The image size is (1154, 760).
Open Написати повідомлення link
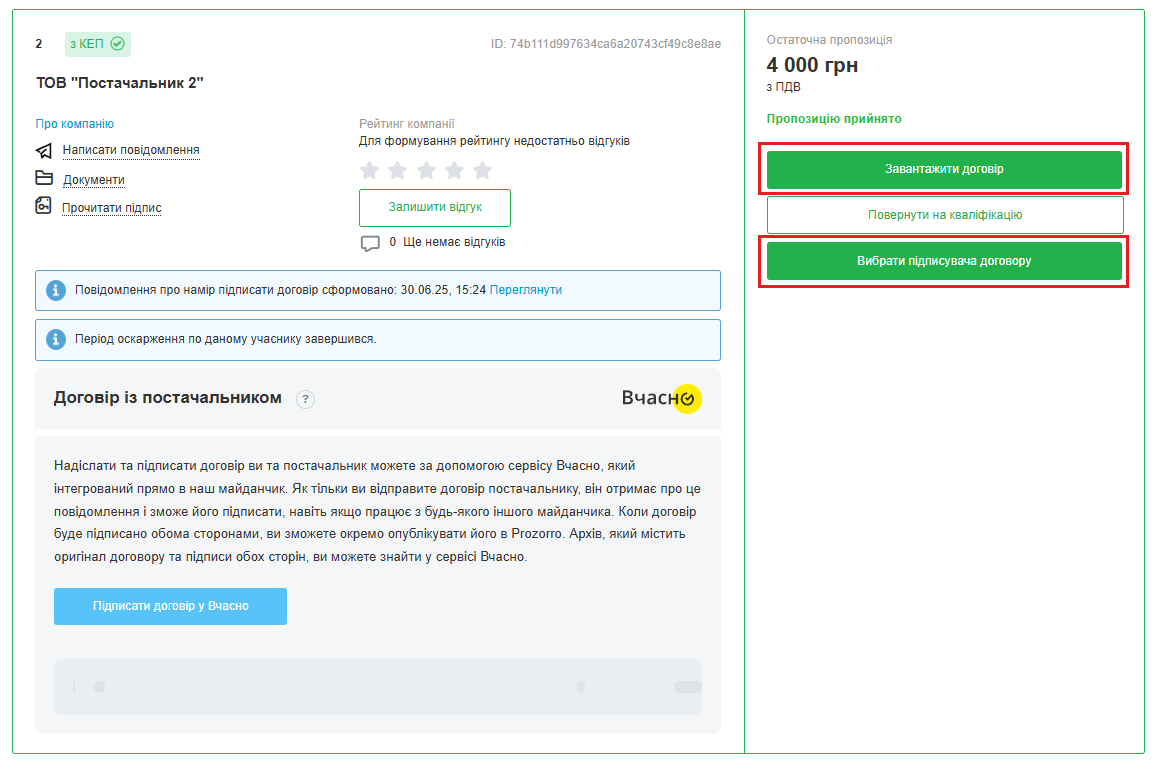pos(131,151)
